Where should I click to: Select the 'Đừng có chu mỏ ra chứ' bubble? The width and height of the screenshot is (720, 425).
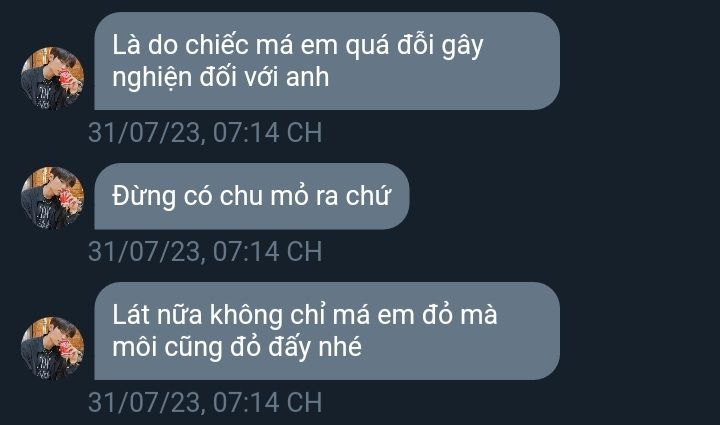[252, 196]
